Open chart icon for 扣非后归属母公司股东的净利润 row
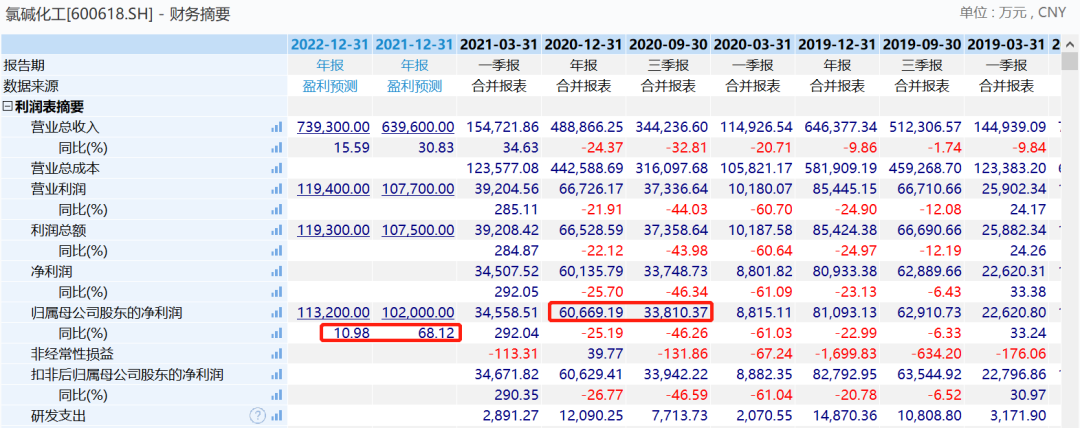 click(277, 376)
